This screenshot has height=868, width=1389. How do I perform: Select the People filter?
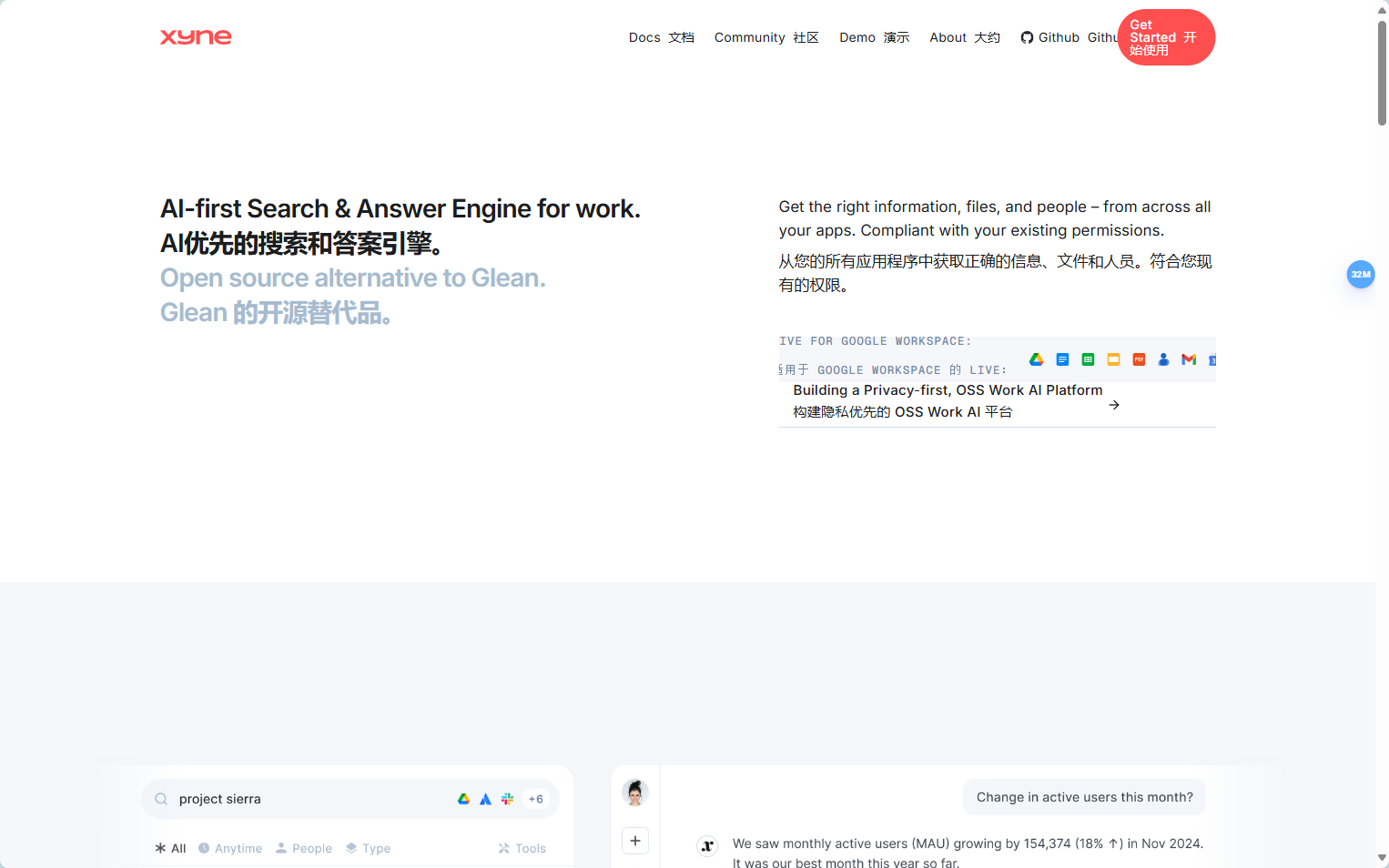[x=304, y=848]
